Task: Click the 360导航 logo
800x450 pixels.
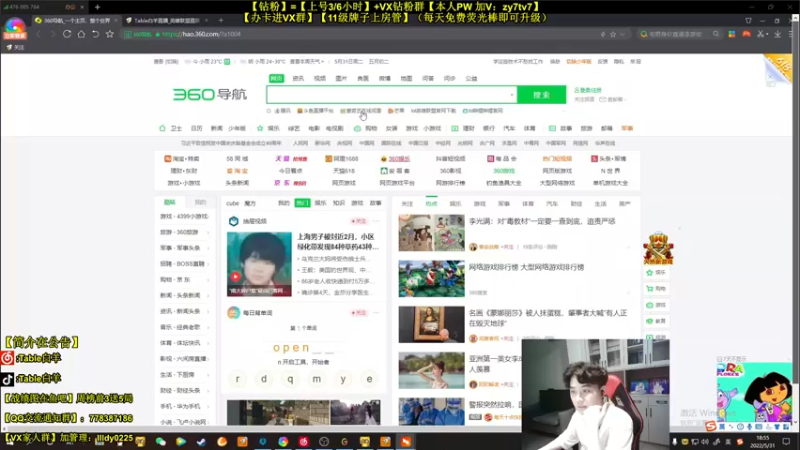Action: pos(210,94)
